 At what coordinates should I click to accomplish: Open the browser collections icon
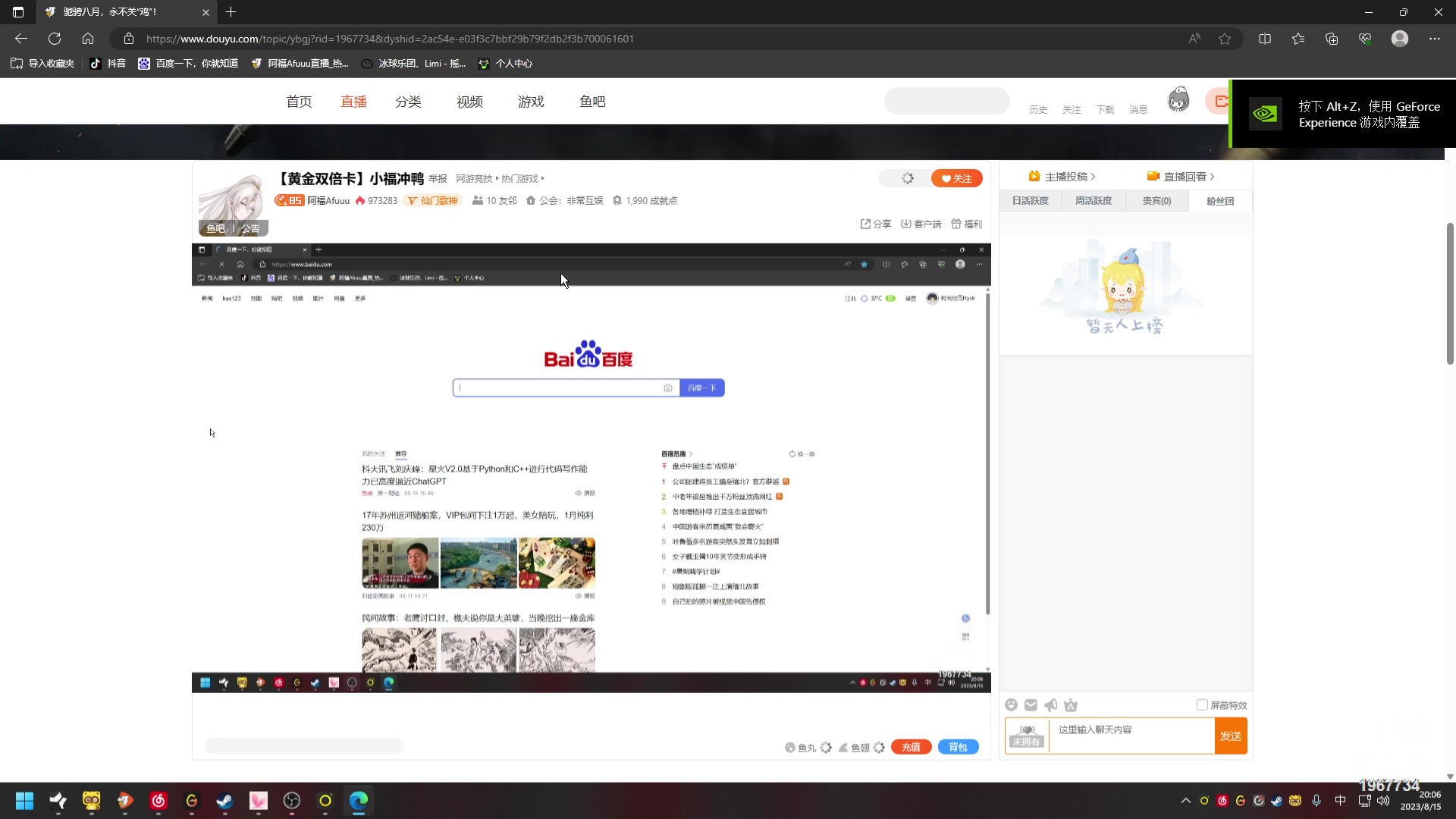[1332, 39]
